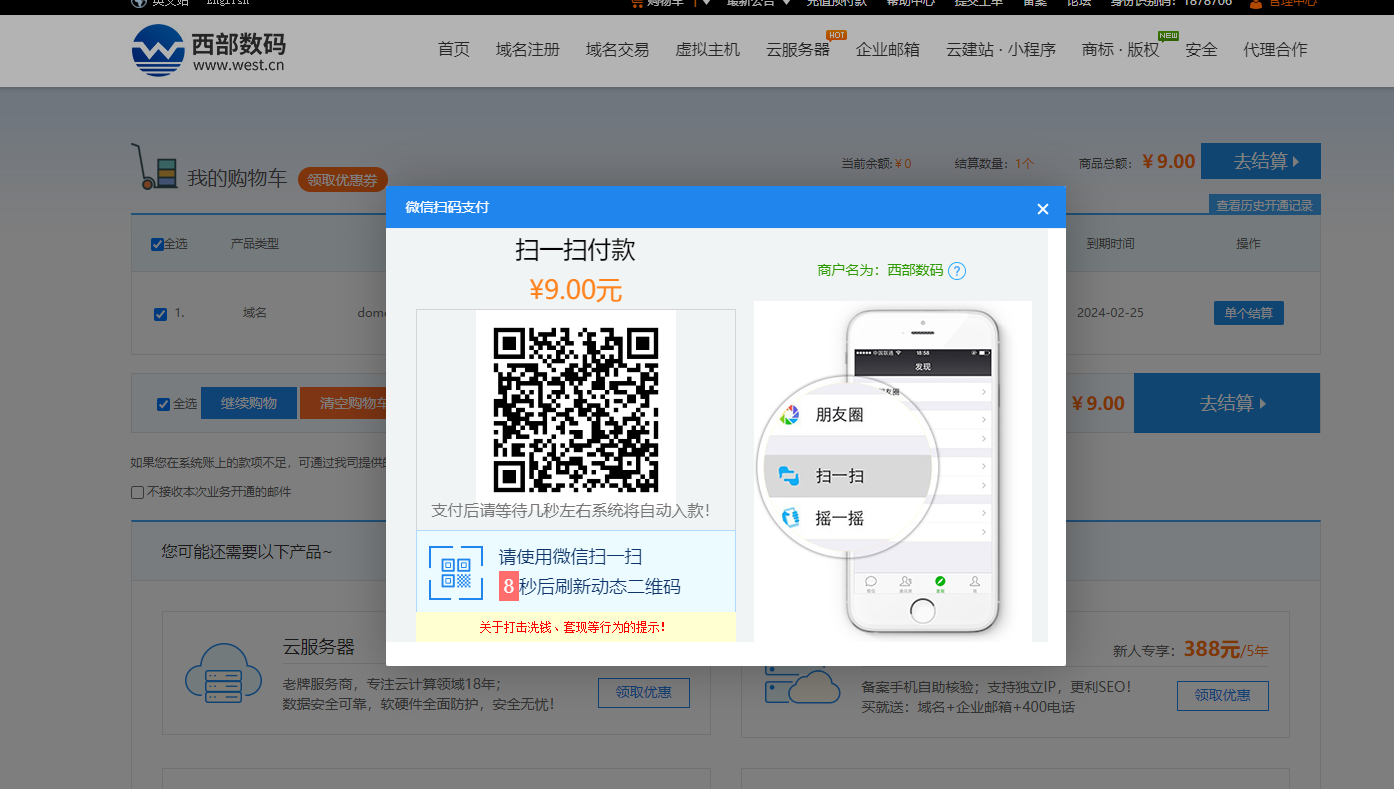Click large 去结算 button in bottom cart row

(1227, 403)
